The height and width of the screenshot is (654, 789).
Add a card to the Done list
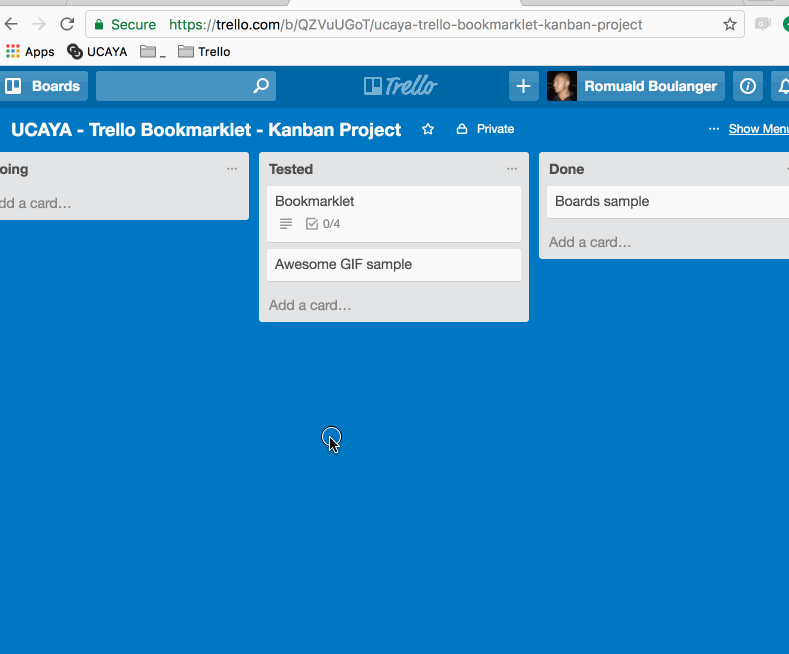[x=590, y=242]
